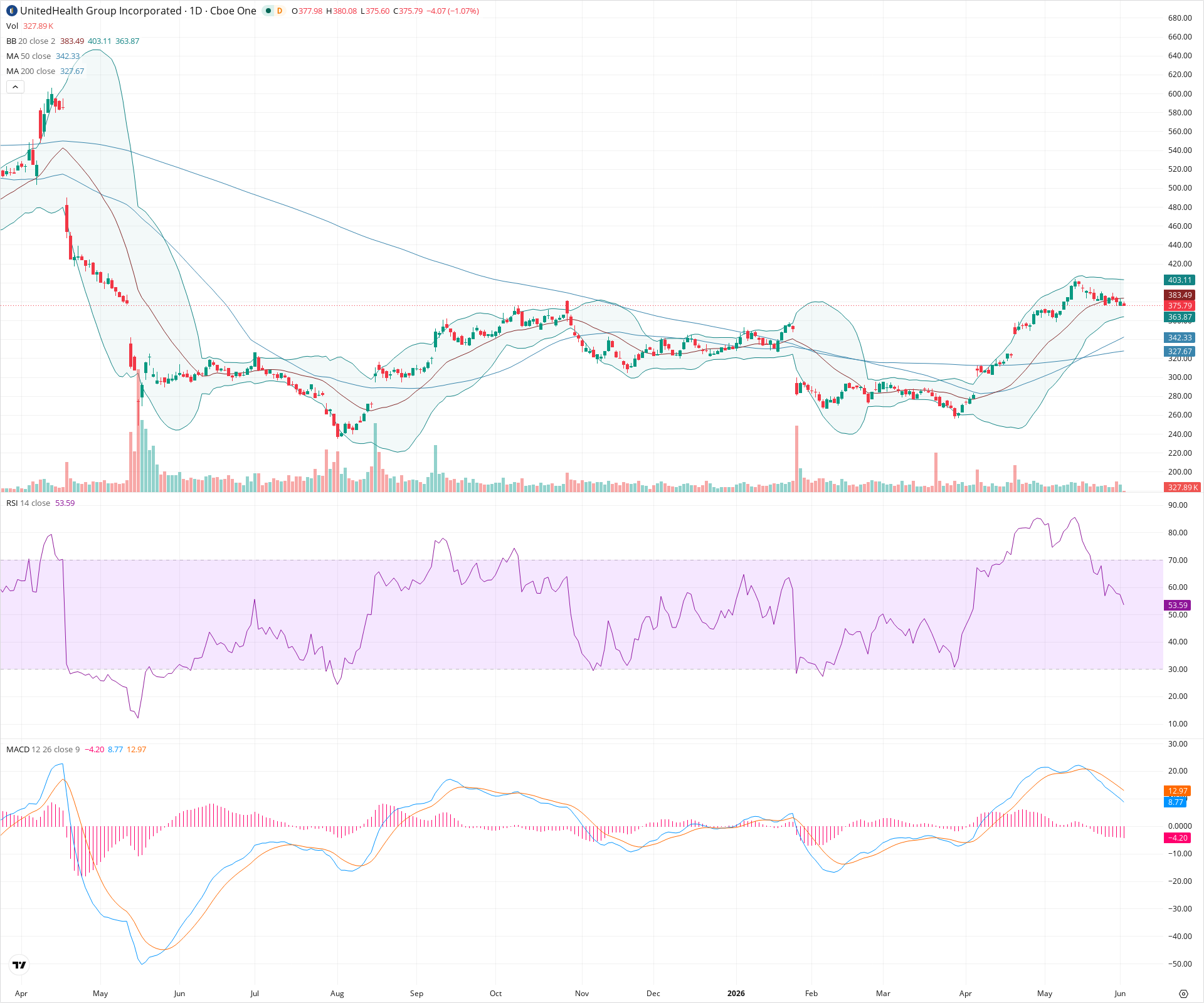This screenshot has width=1204, height=1003.
Task: Click the change value −4.07 (−1.07%)
Action: (453, 11)
